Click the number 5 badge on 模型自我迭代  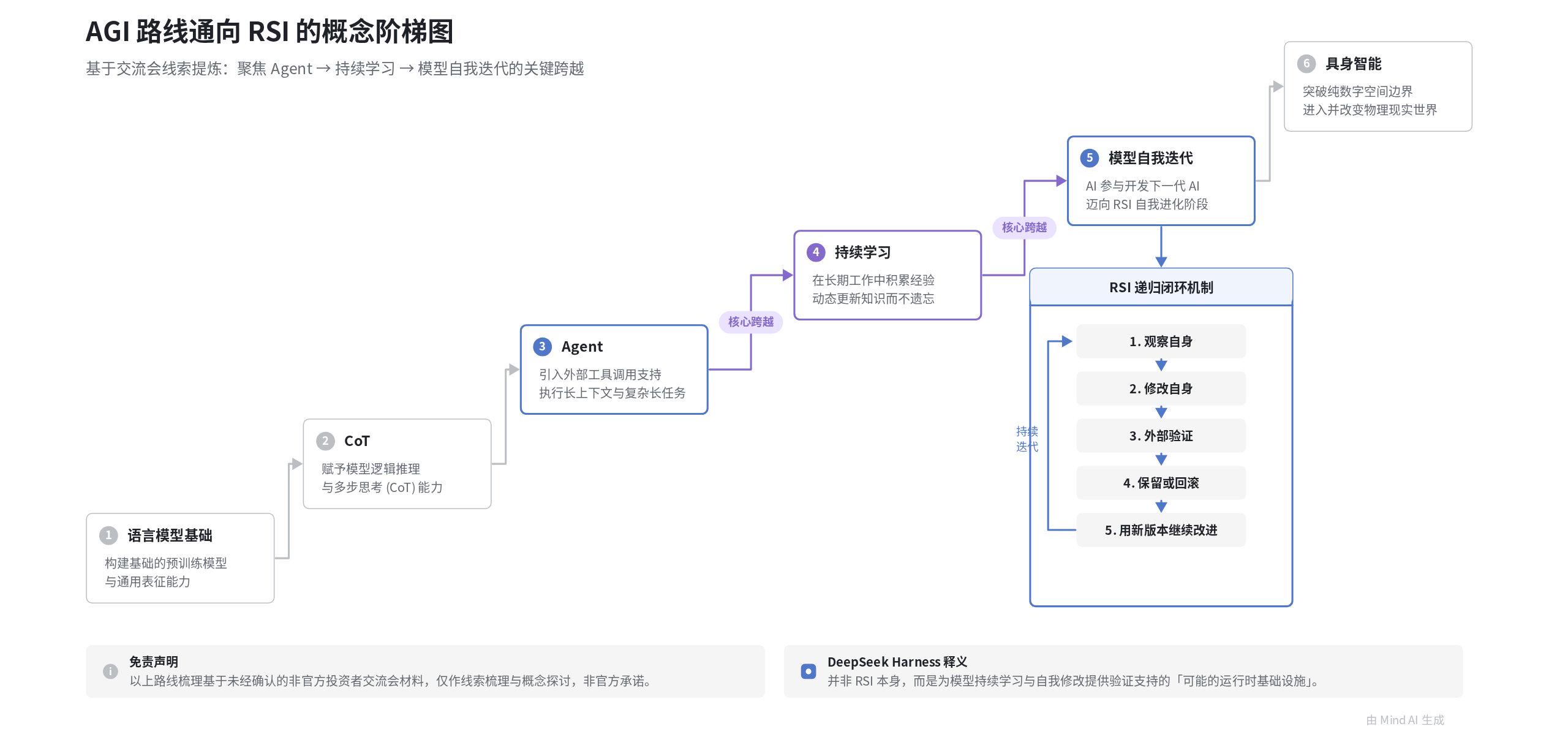(x=1090, y=157)
